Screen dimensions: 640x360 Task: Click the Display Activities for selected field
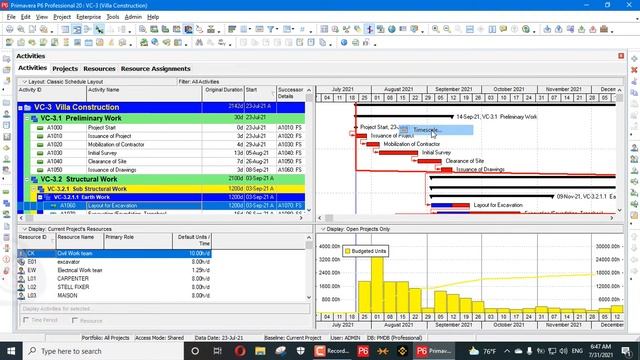(x=164, y=309)
